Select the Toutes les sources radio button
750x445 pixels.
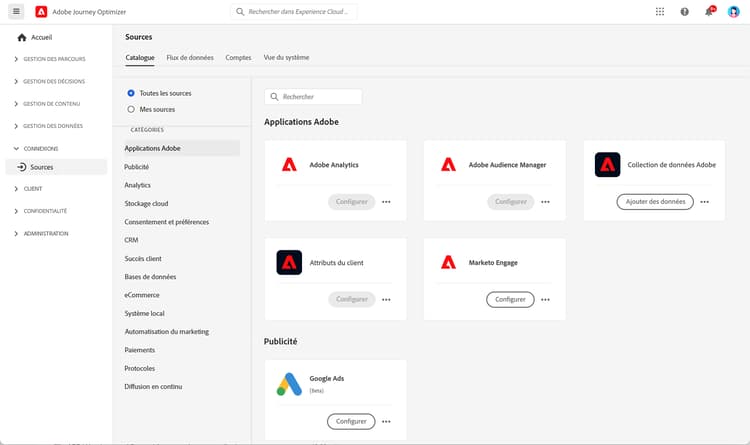131,93
